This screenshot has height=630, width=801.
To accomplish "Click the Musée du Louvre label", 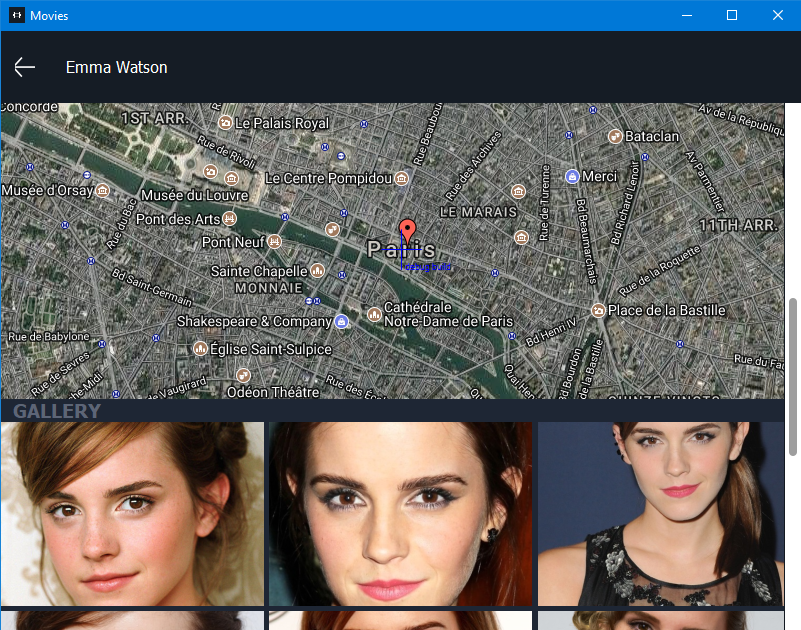I will [x=195, y=195].
